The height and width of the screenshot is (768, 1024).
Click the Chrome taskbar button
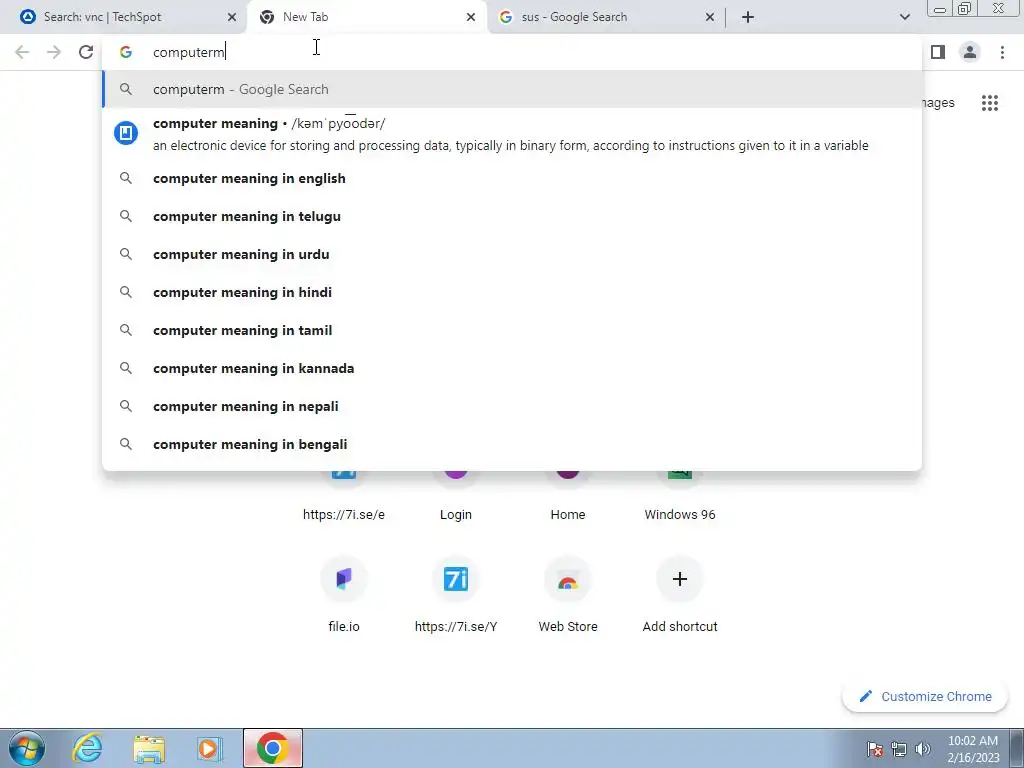click(x=273, y=748)
